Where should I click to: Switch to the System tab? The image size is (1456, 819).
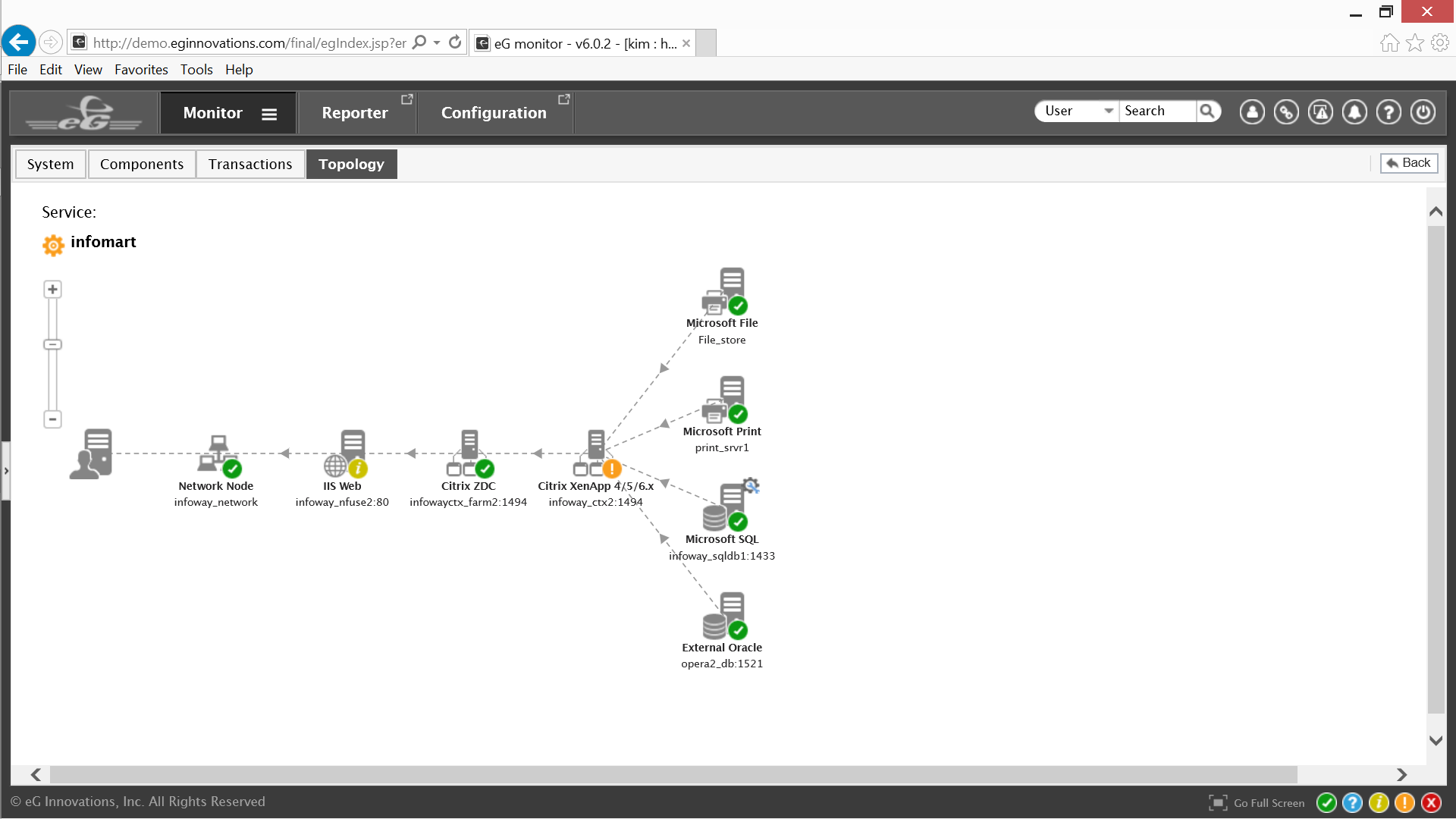(51, 164)
